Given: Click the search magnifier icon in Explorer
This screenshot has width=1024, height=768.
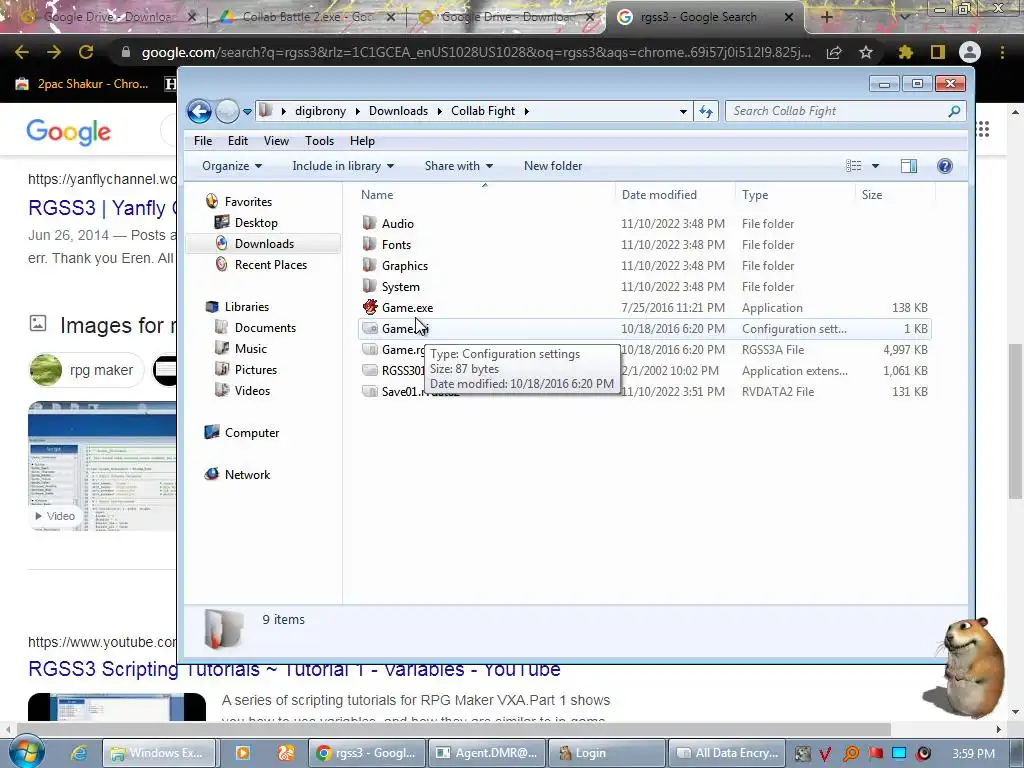Looking at the screenshot, I should tap(954, 111).
